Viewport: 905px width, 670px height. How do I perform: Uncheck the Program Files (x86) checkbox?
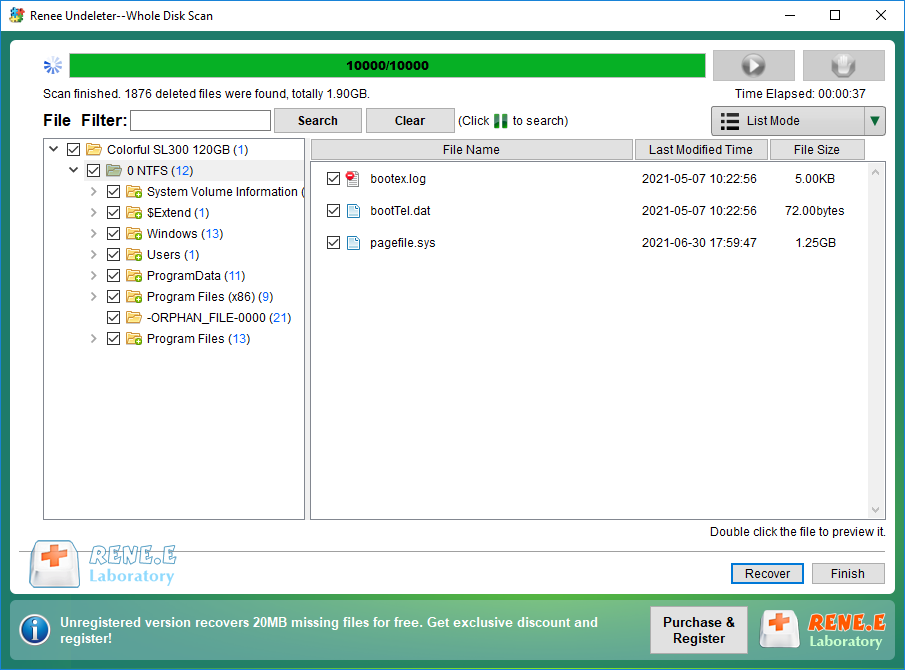coord(114,297)
